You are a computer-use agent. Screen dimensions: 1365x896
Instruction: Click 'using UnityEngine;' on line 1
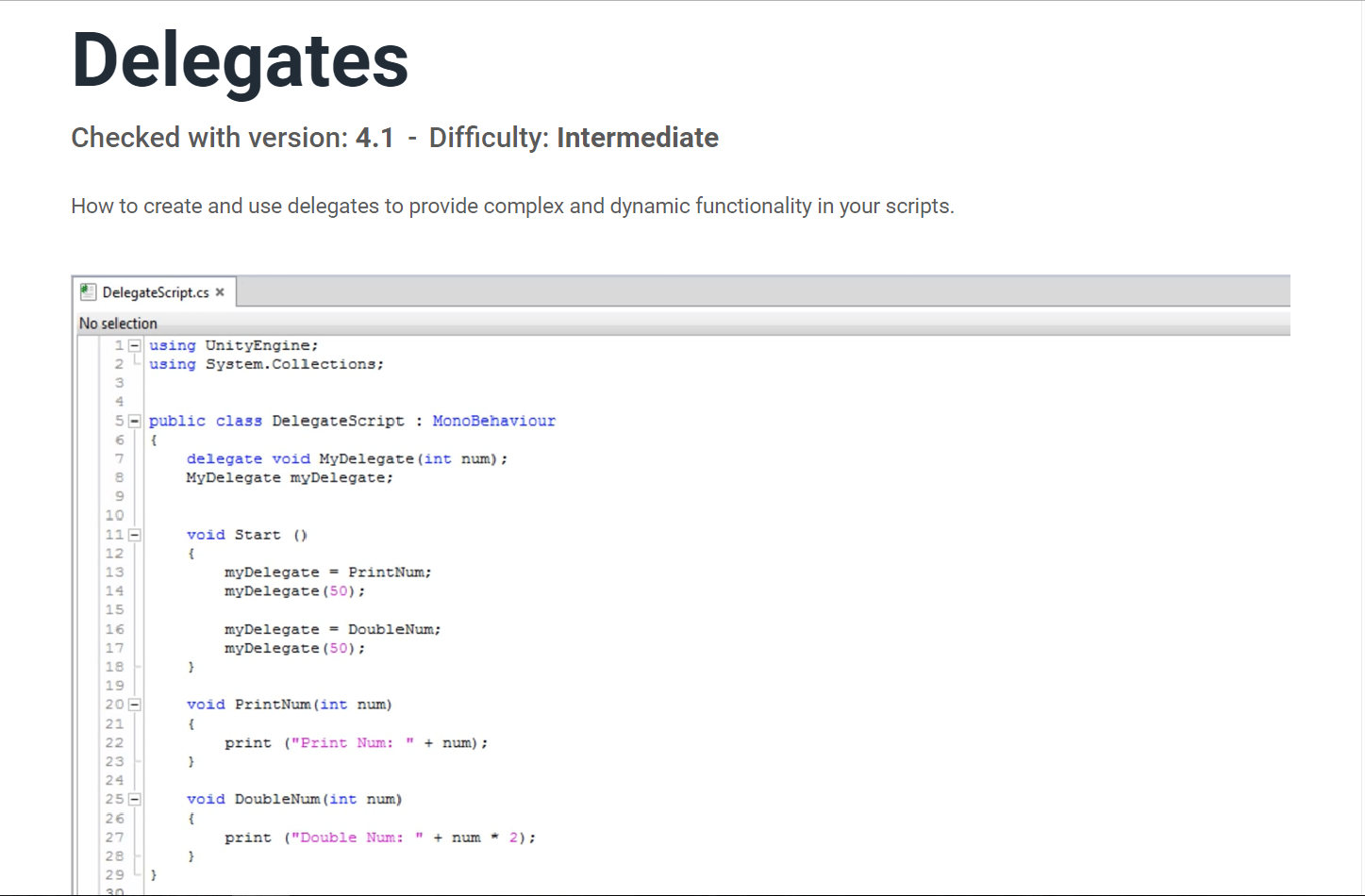[234, 345]
